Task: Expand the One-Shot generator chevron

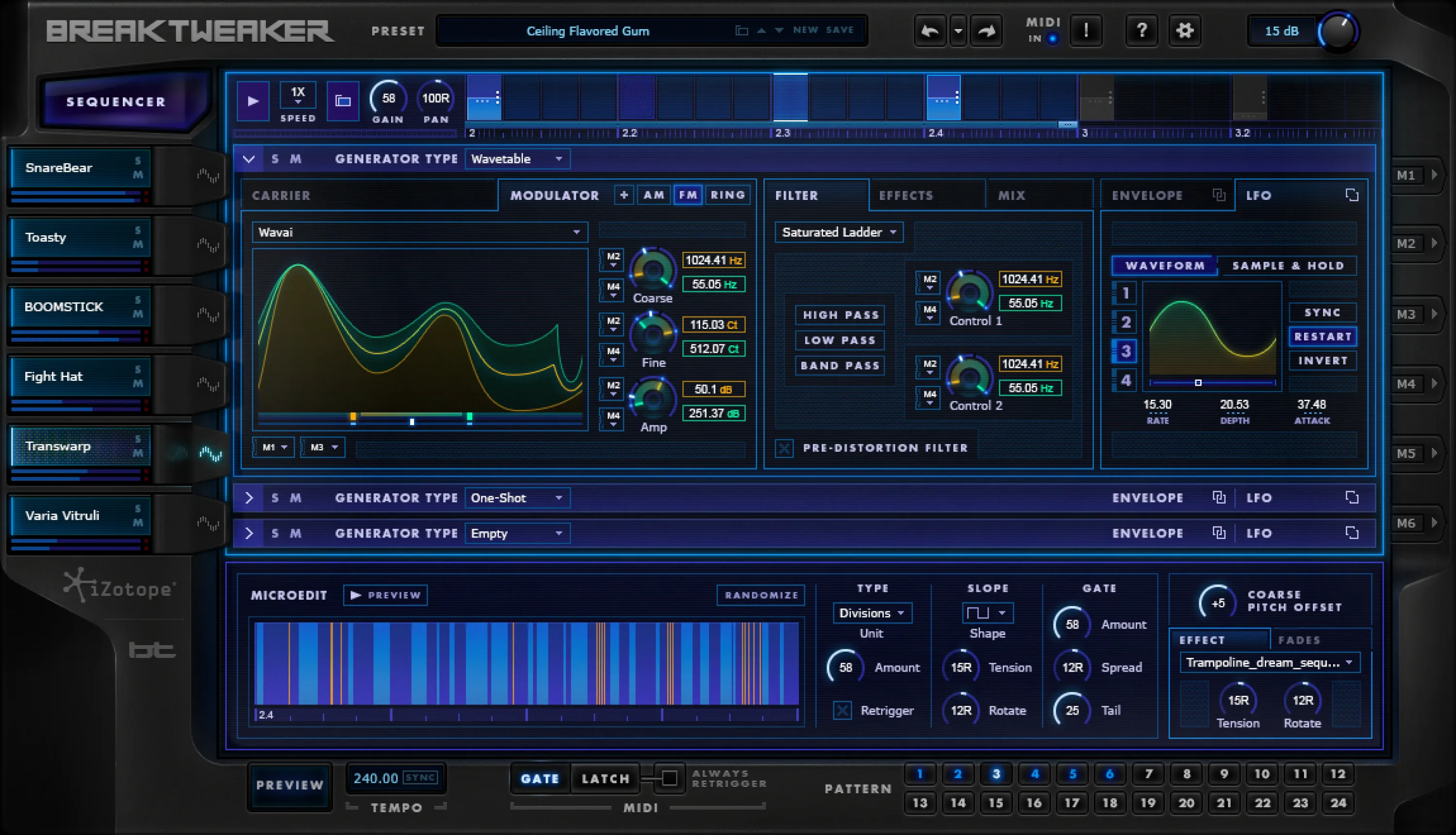Action: click(x=248, y=498)
